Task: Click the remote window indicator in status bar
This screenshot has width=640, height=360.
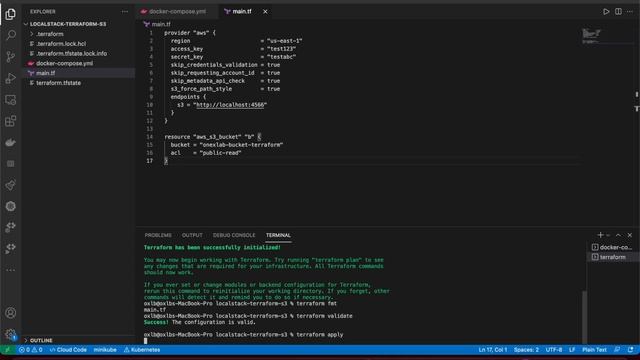Action: [7, 350]
